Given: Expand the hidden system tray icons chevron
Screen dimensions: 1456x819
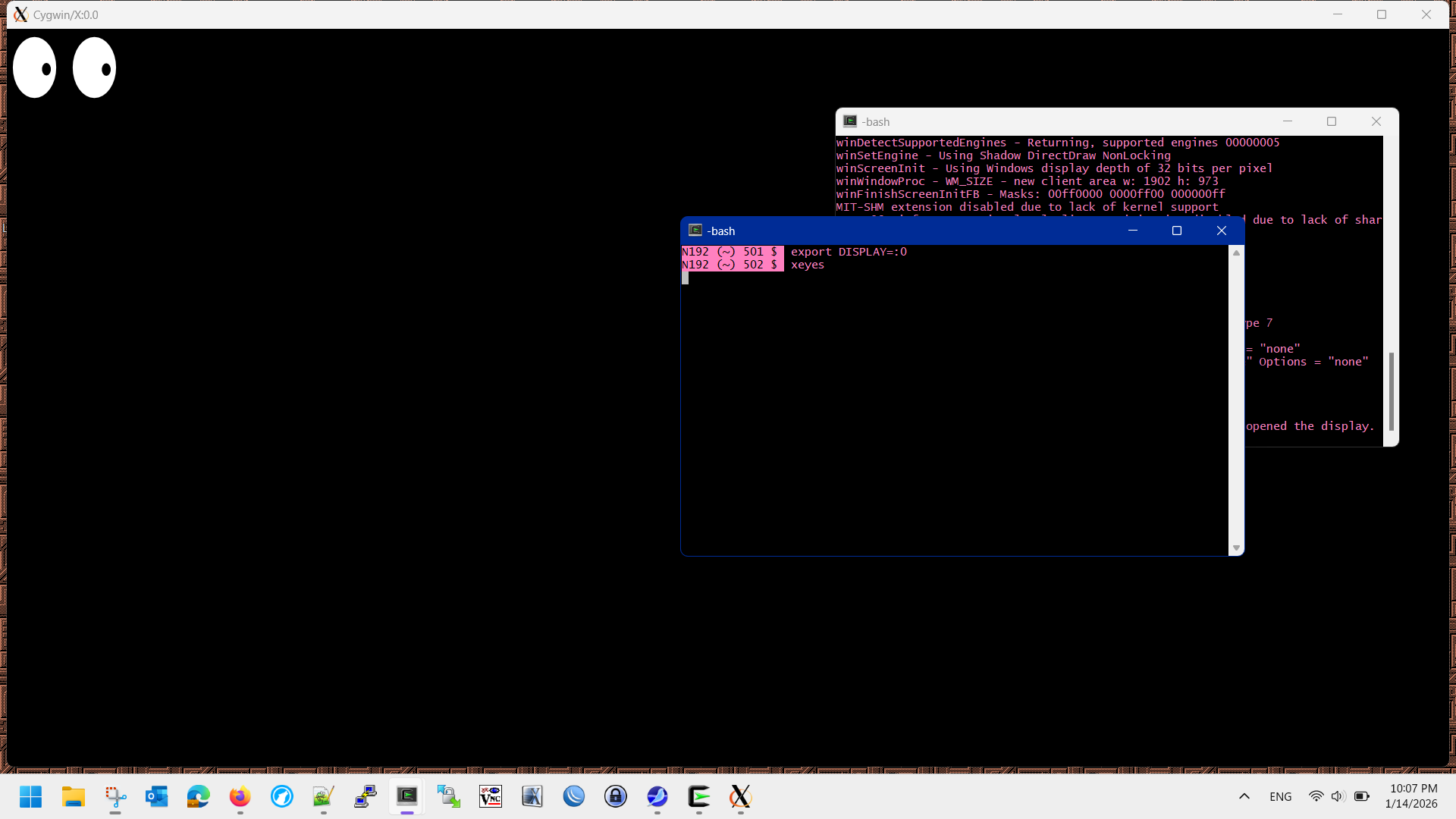Looking at the screenshot, I should click(x=1244, y=796).
